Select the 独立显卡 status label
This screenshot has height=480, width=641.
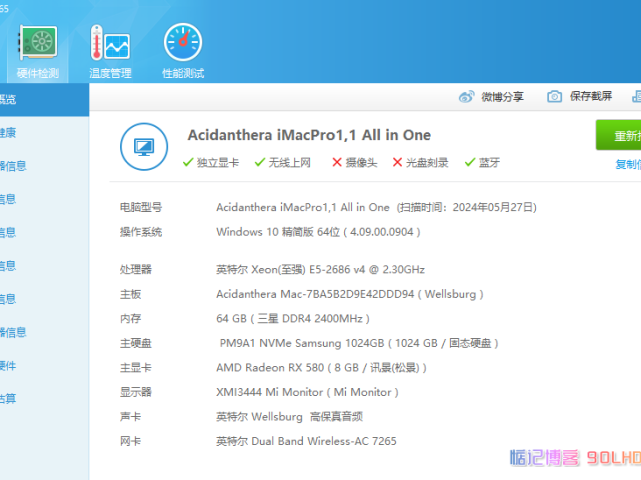[x=218, y=163]
